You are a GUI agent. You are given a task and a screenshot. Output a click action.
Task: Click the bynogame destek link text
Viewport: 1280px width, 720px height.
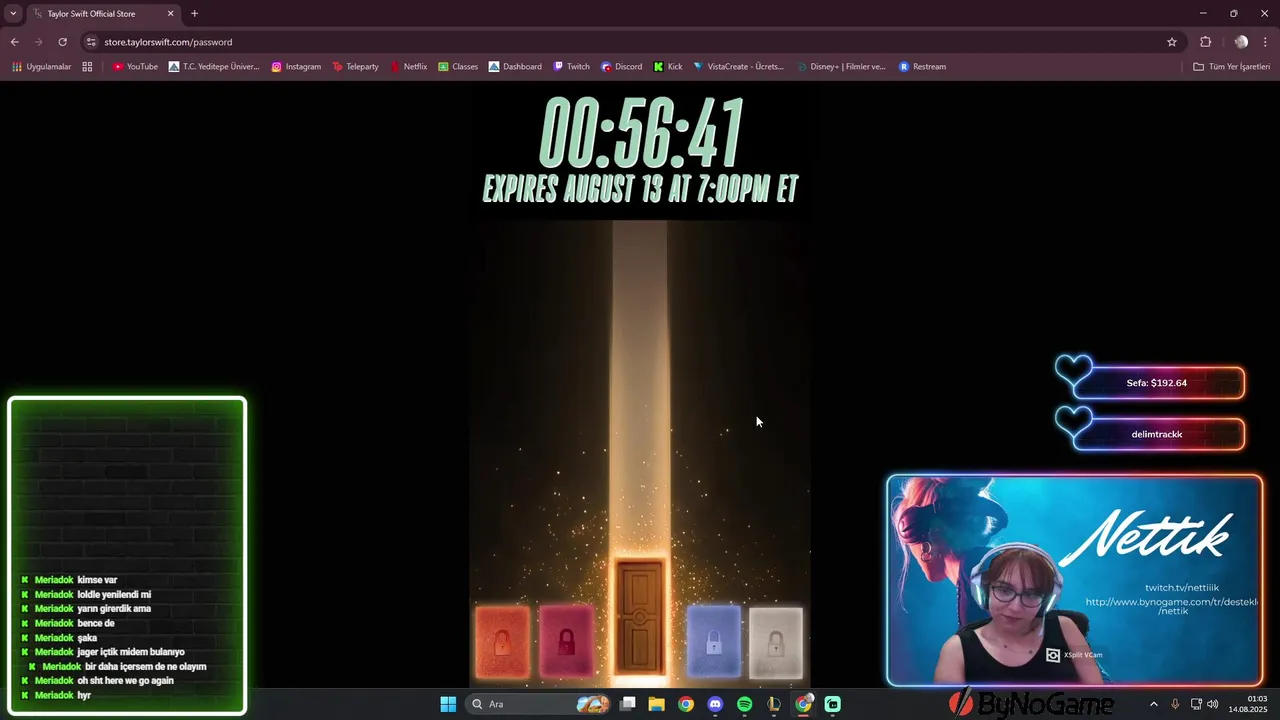pyautogui.click(x=1173, y=606)
